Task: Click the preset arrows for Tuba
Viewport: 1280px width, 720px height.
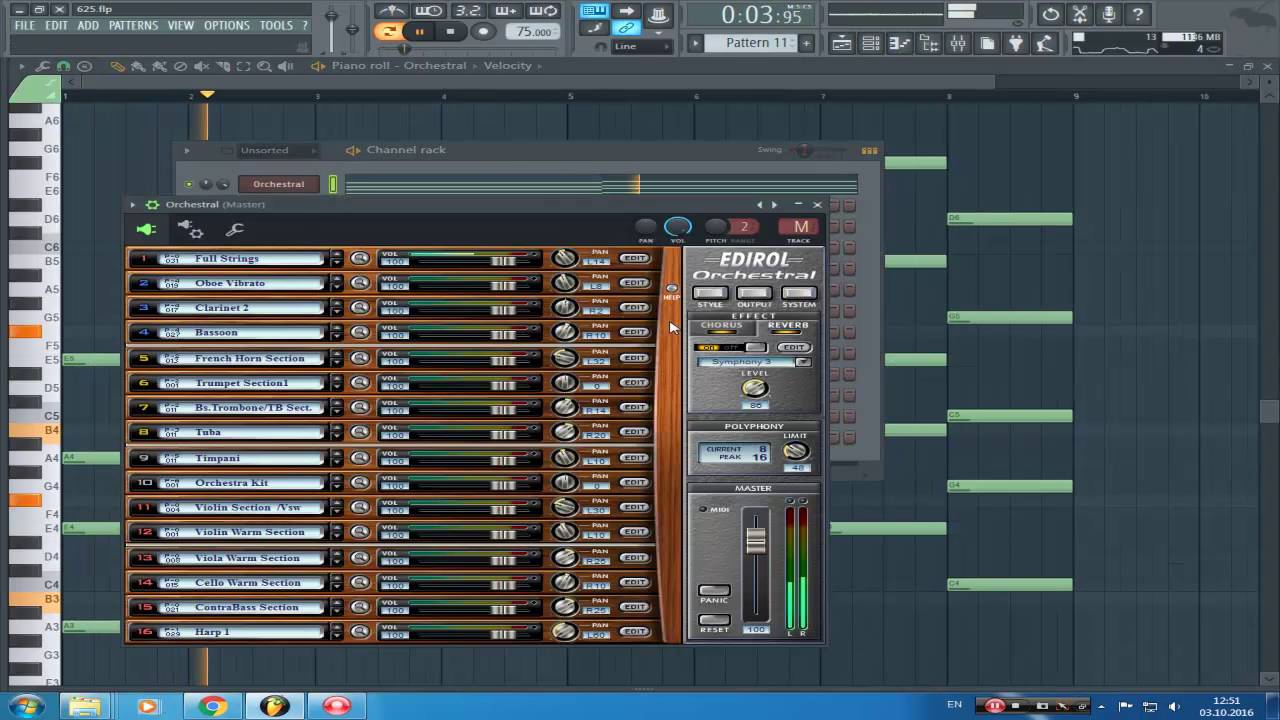Action: pos(336,433)
